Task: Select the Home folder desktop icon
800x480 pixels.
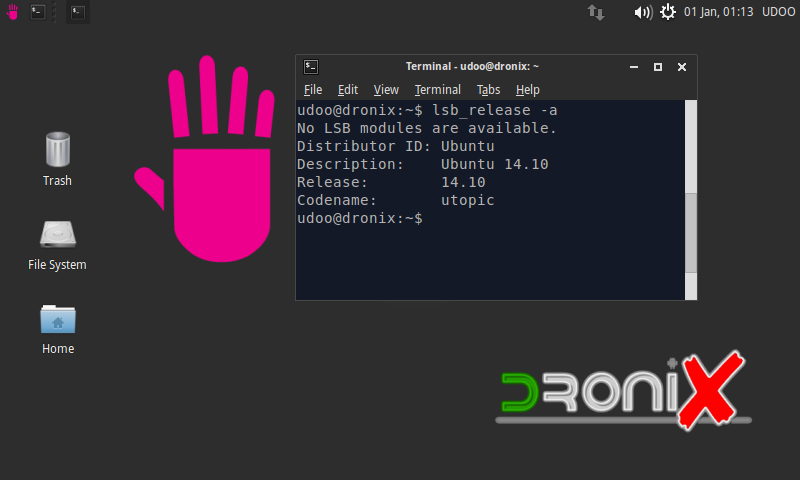Action: tap(58, 330)
